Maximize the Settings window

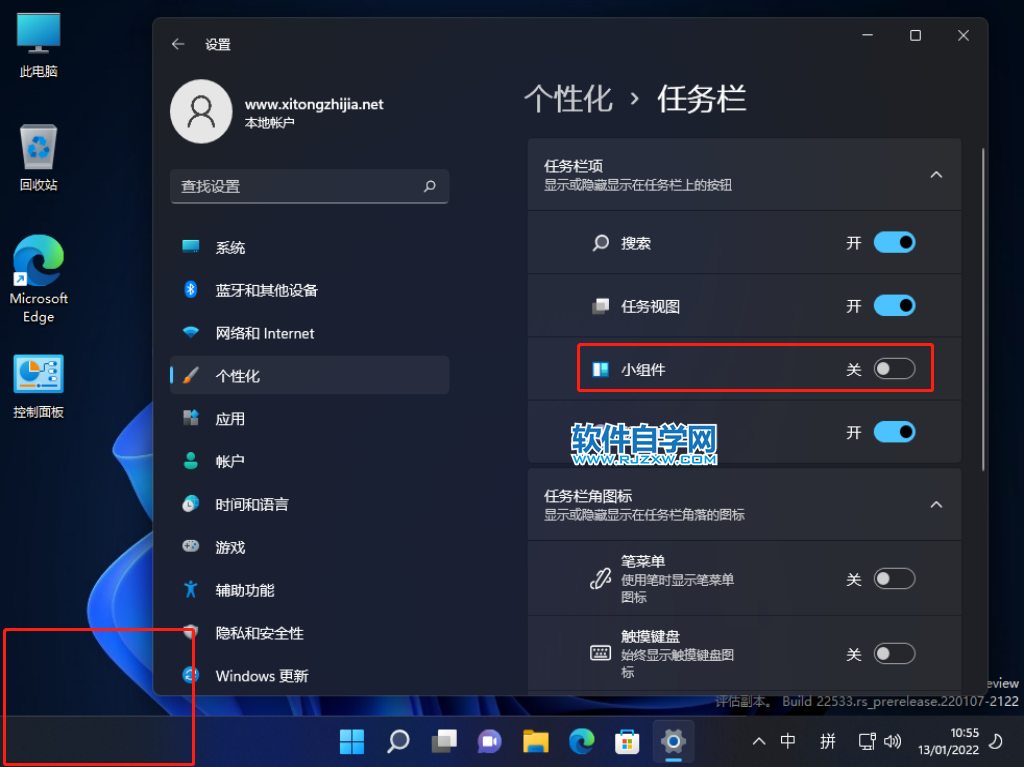(916, 35)
